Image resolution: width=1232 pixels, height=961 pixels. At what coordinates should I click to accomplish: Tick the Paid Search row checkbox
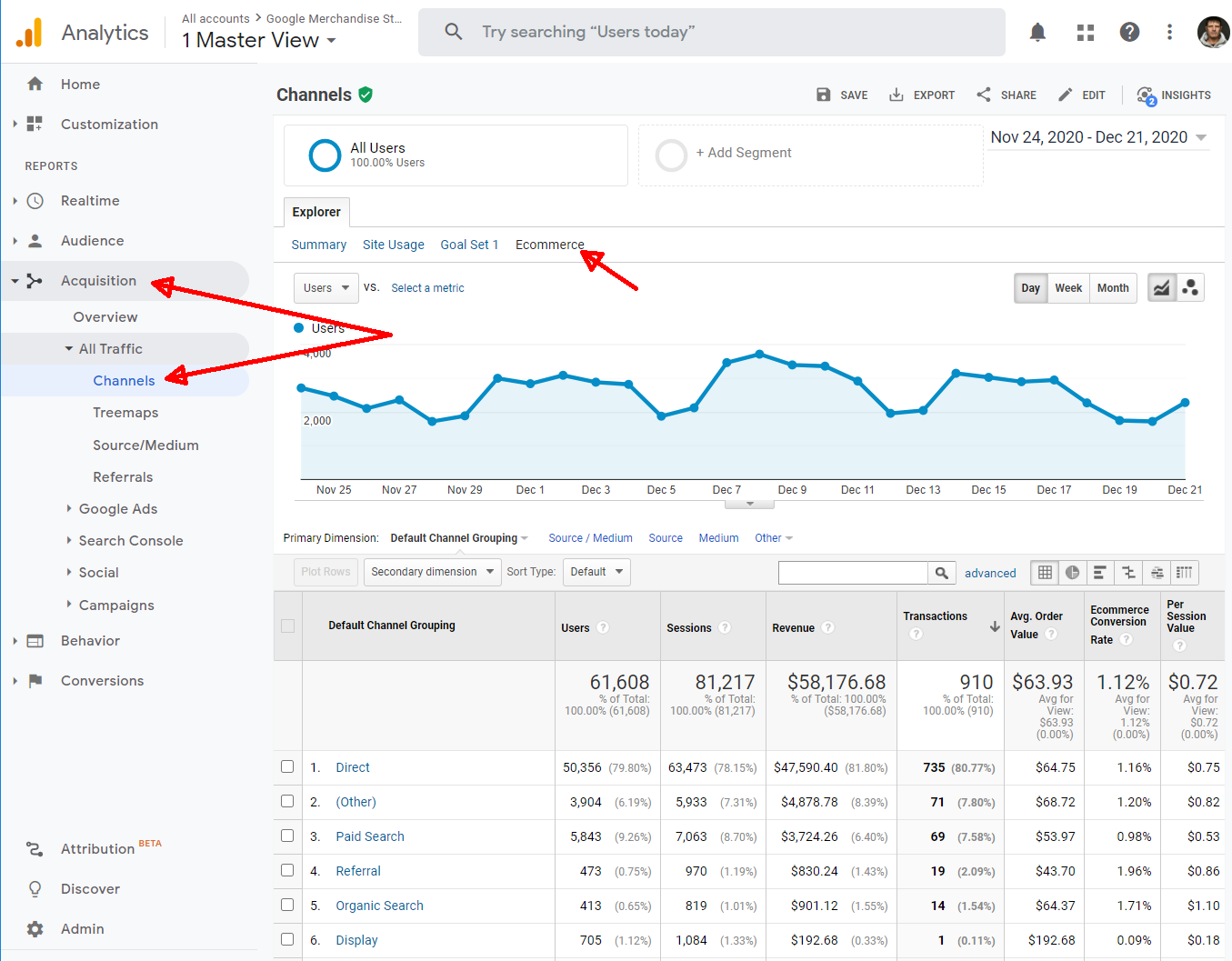coord(287,836)
